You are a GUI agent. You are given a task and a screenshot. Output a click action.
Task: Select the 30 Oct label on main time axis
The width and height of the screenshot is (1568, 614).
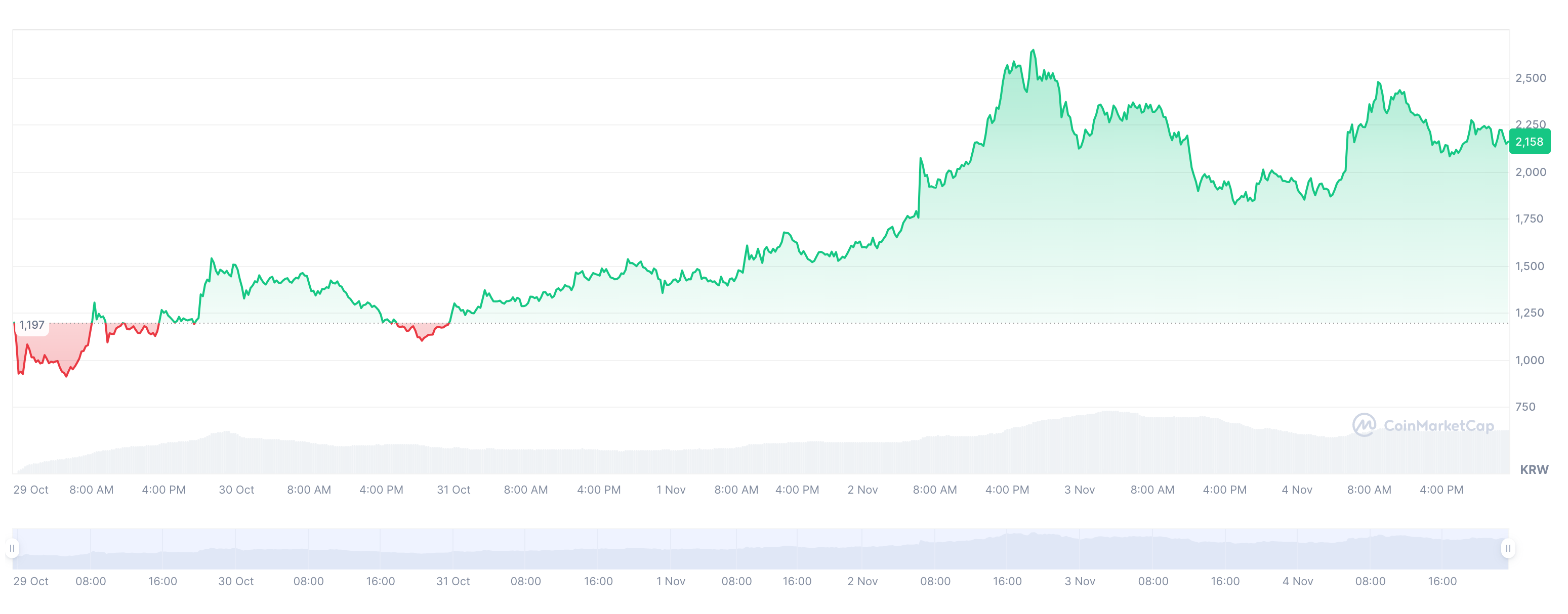click(x=236, y=489)
